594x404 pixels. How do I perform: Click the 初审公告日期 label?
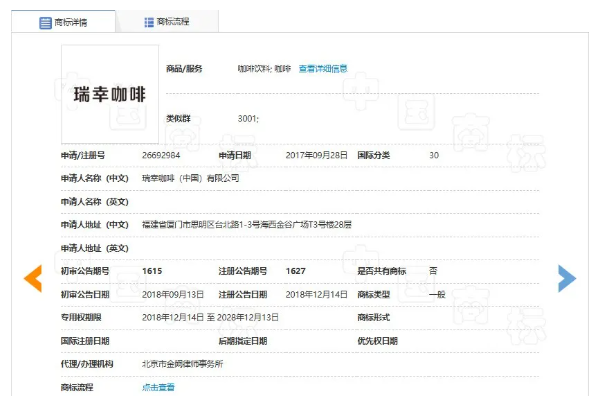85,294
